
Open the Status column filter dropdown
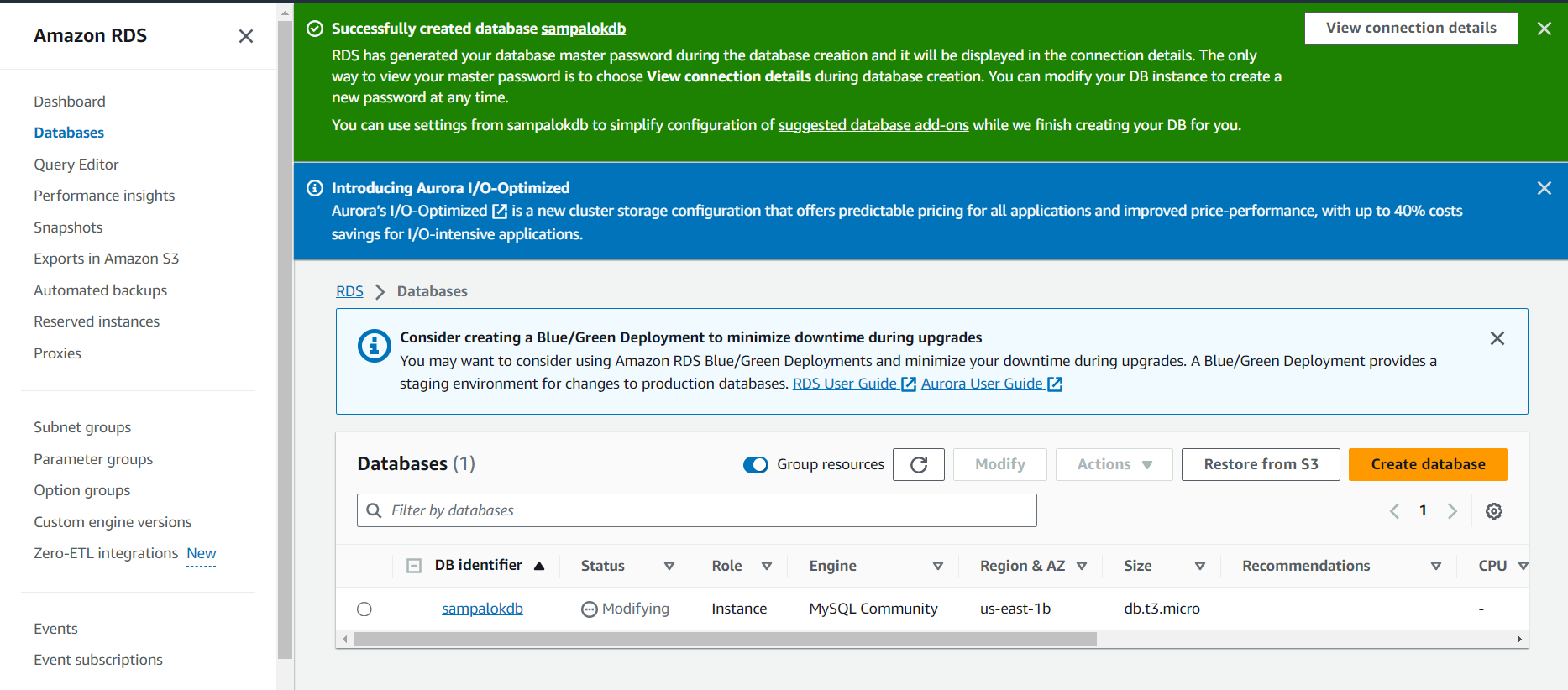click(669, 566)
